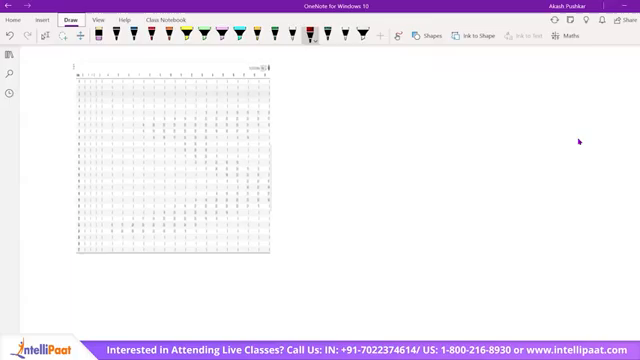Switch to the View tab

point(98,20)
